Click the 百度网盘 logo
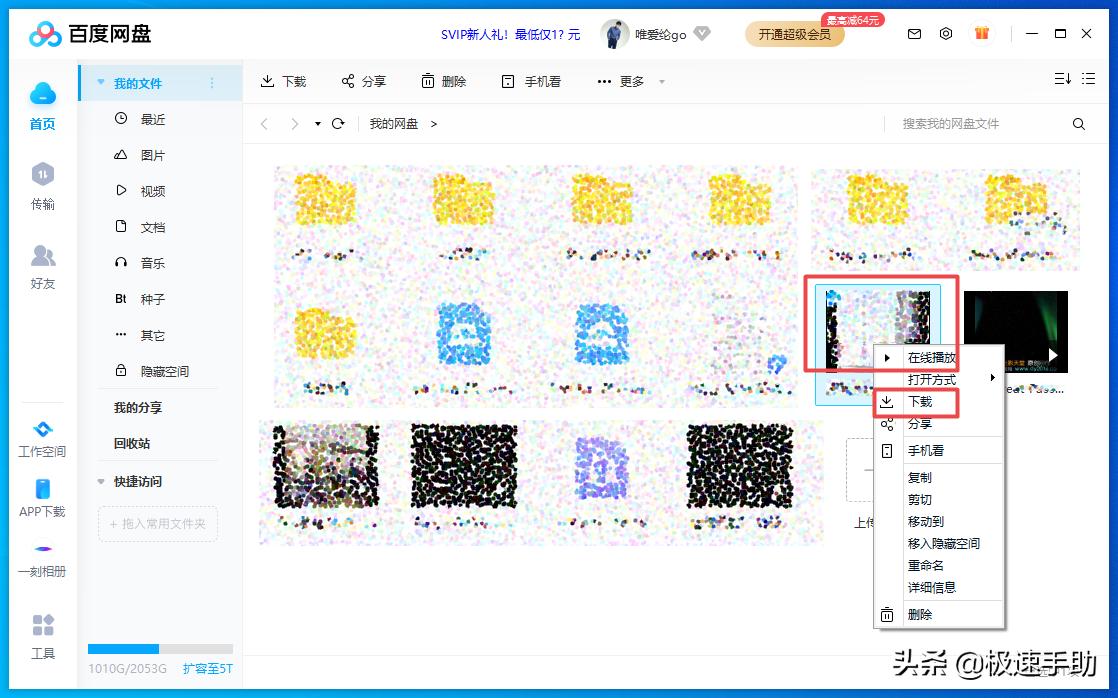The image size is (1118, 698). point(91,34)
